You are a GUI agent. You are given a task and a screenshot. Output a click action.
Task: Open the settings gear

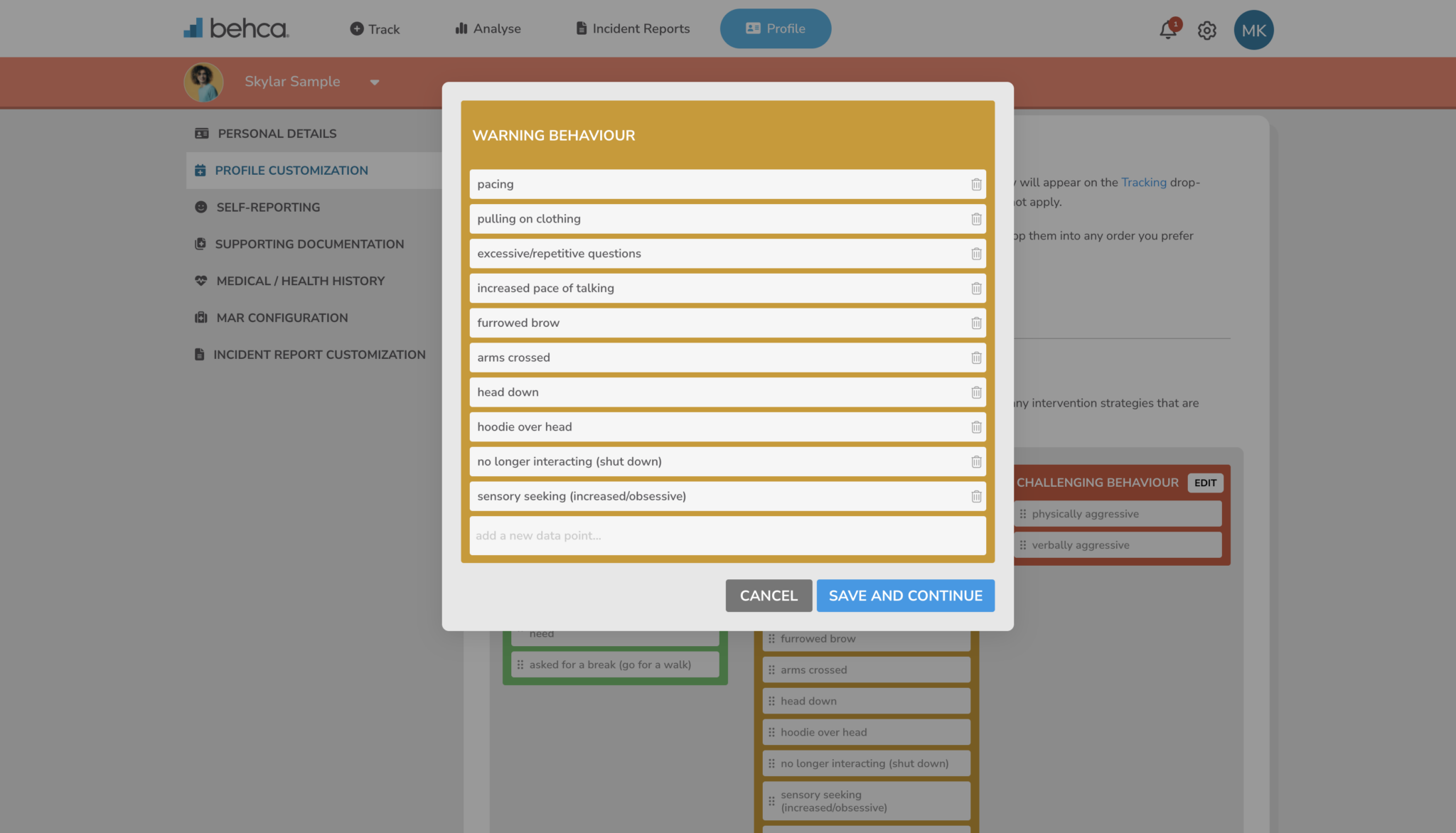coord(1206,30)
